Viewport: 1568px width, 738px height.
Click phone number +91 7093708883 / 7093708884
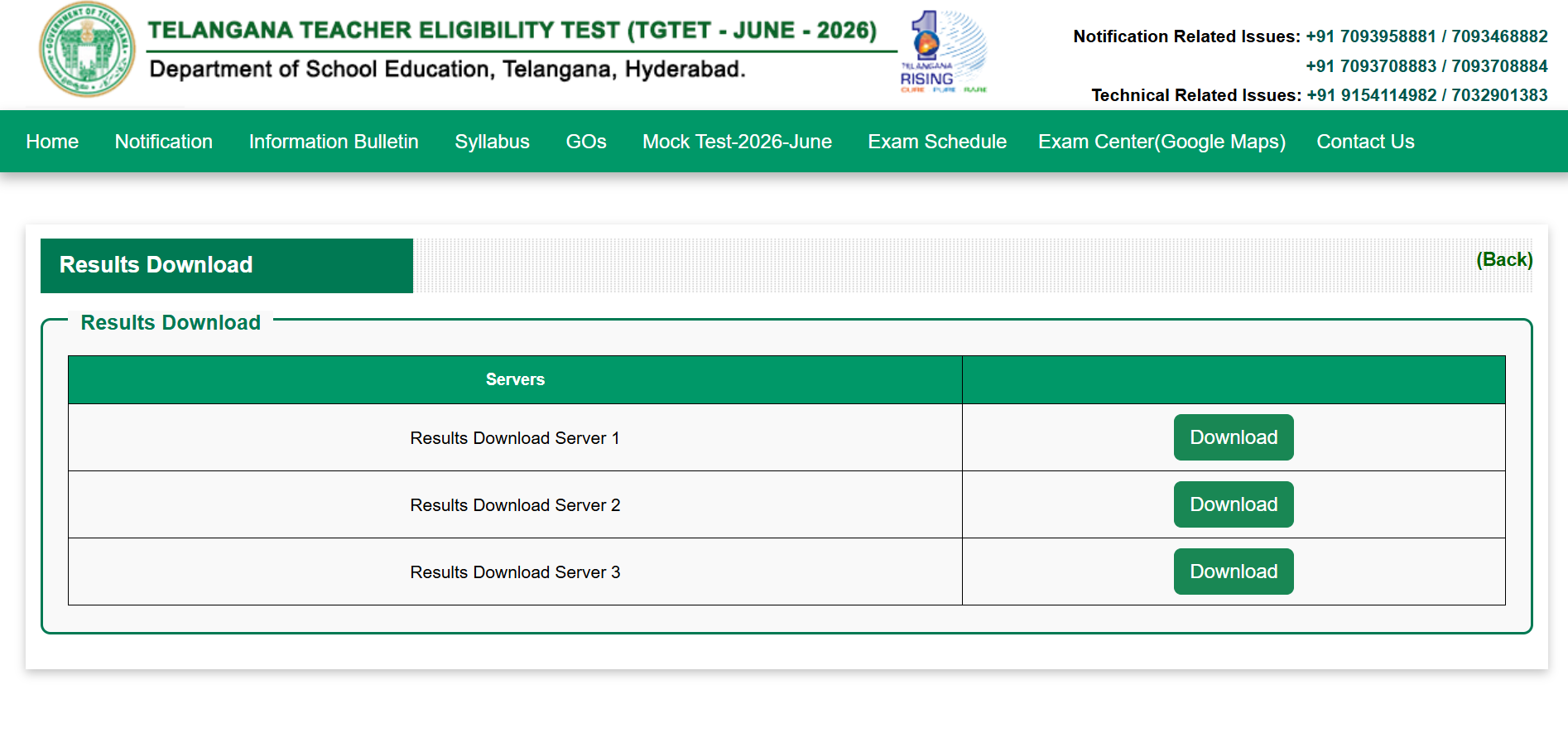pyautogui.click(x=1426, y=66)
